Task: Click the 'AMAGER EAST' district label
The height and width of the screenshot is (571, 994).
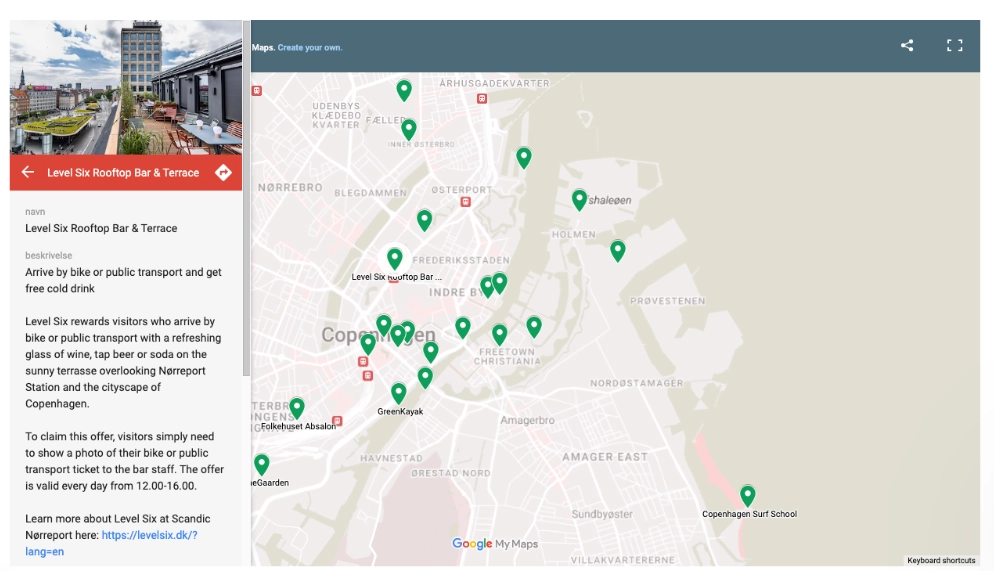Action: (x=605, y=457)
